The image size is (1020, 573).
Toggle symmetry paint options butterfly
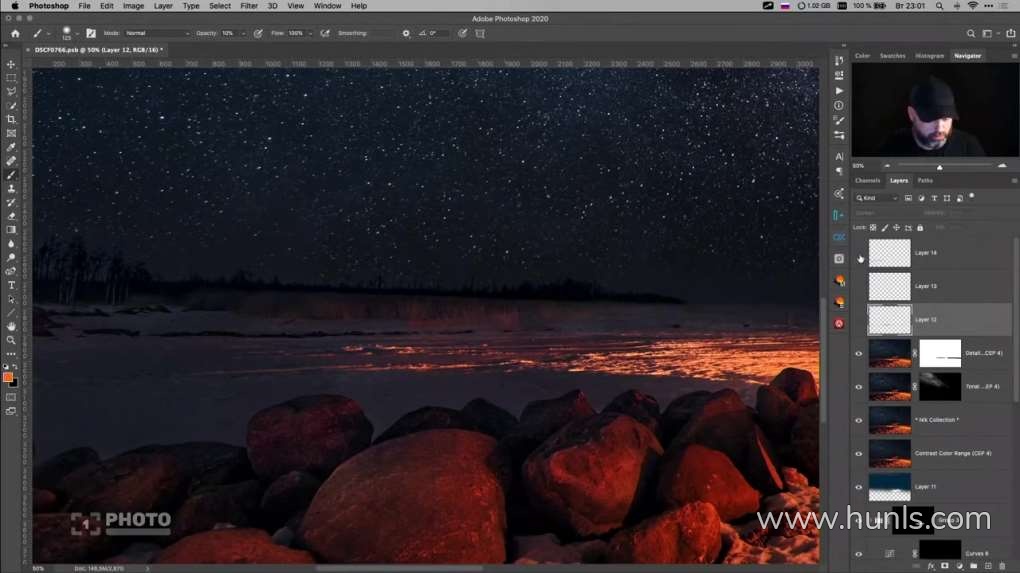point(480,33)
